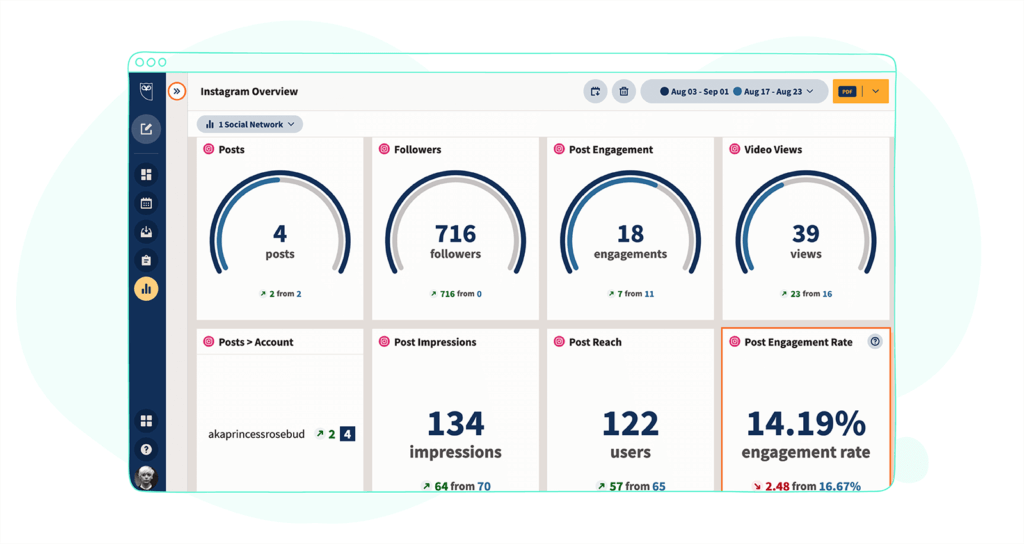Click the 18 engagements gauge
This screenshot has width=1024, height=544.
coord(630,223)
